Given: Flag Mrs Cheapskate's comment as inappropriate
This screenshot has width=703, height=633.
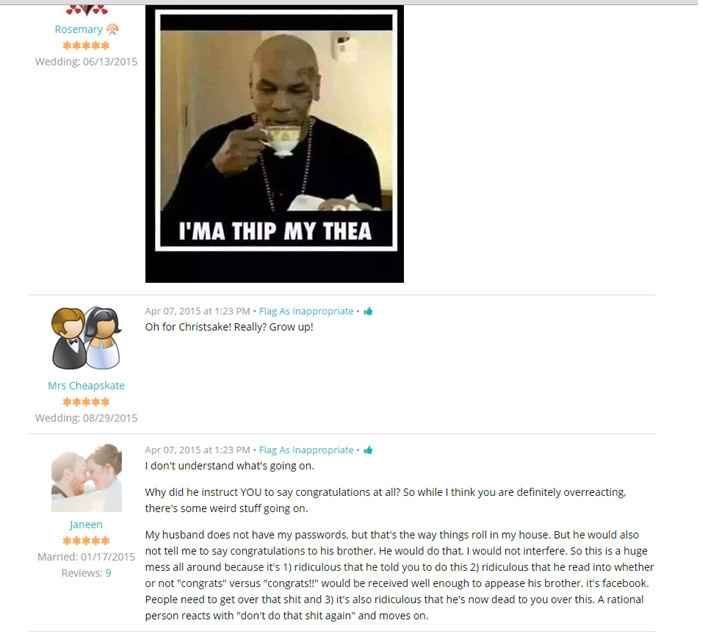Looking at the screenshot, I should (x=306, y=311).
